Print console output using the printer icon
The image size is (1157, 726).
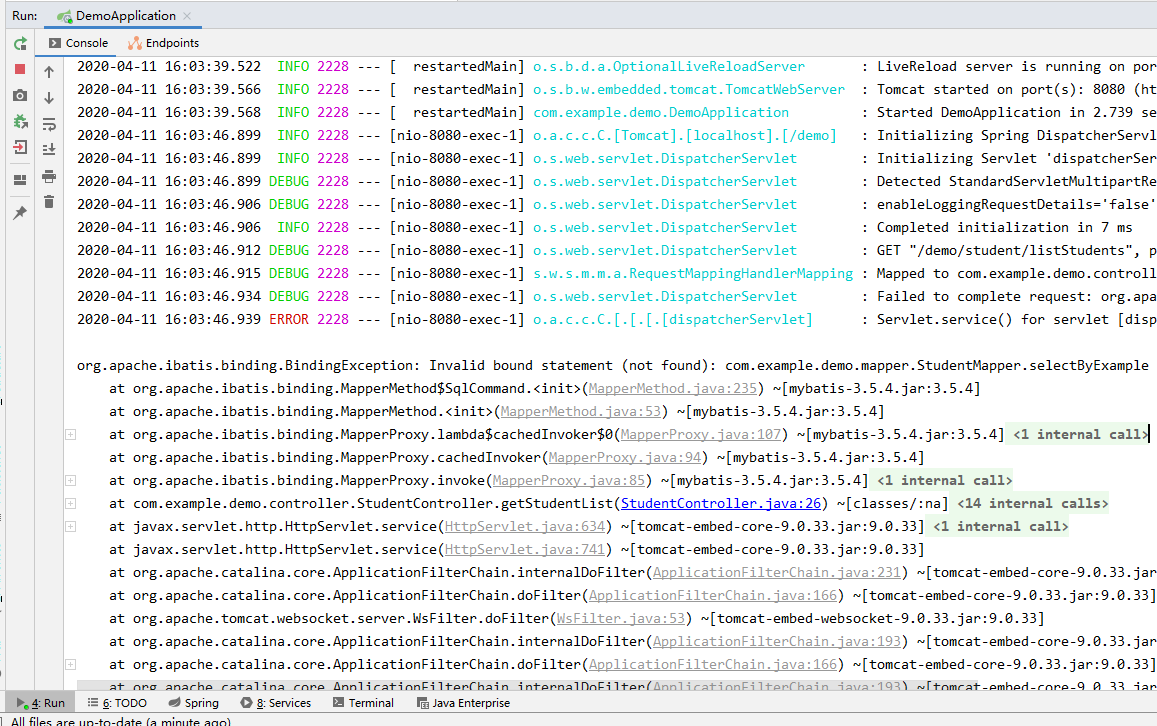click(x=49, y=176)
